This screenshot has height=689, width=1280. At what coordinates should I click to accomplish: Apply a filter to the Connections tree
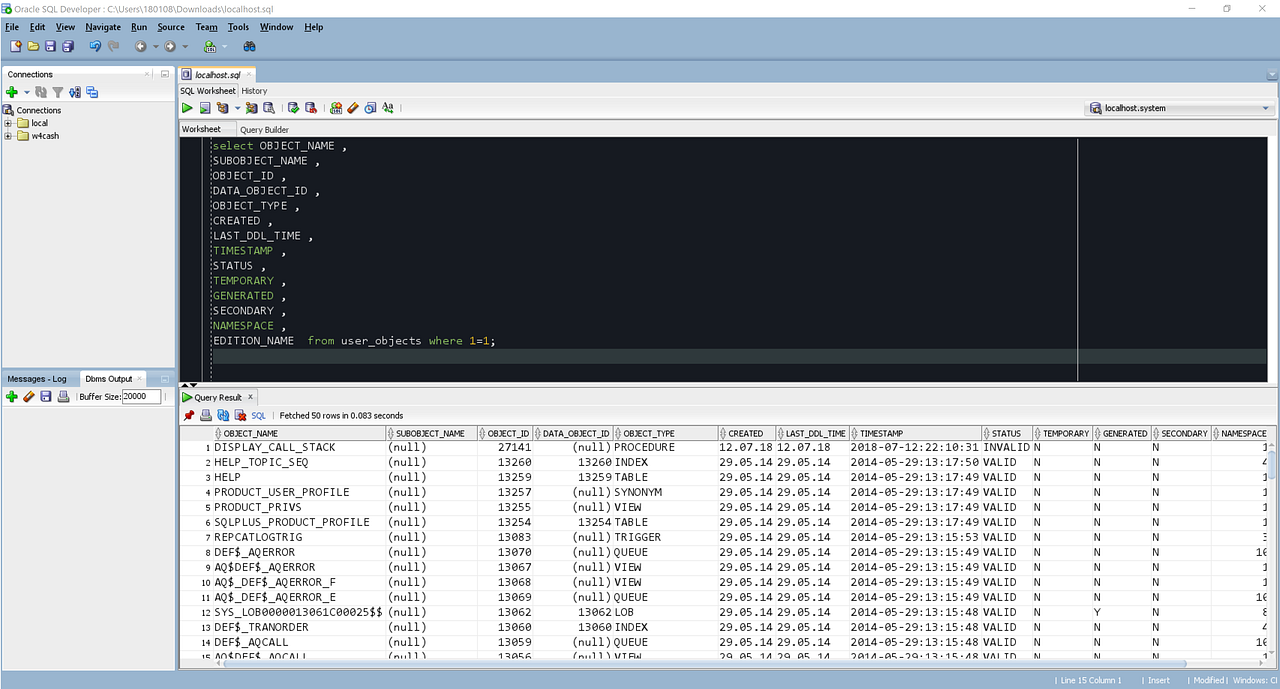pyautogui.click(x=58, y=92)
